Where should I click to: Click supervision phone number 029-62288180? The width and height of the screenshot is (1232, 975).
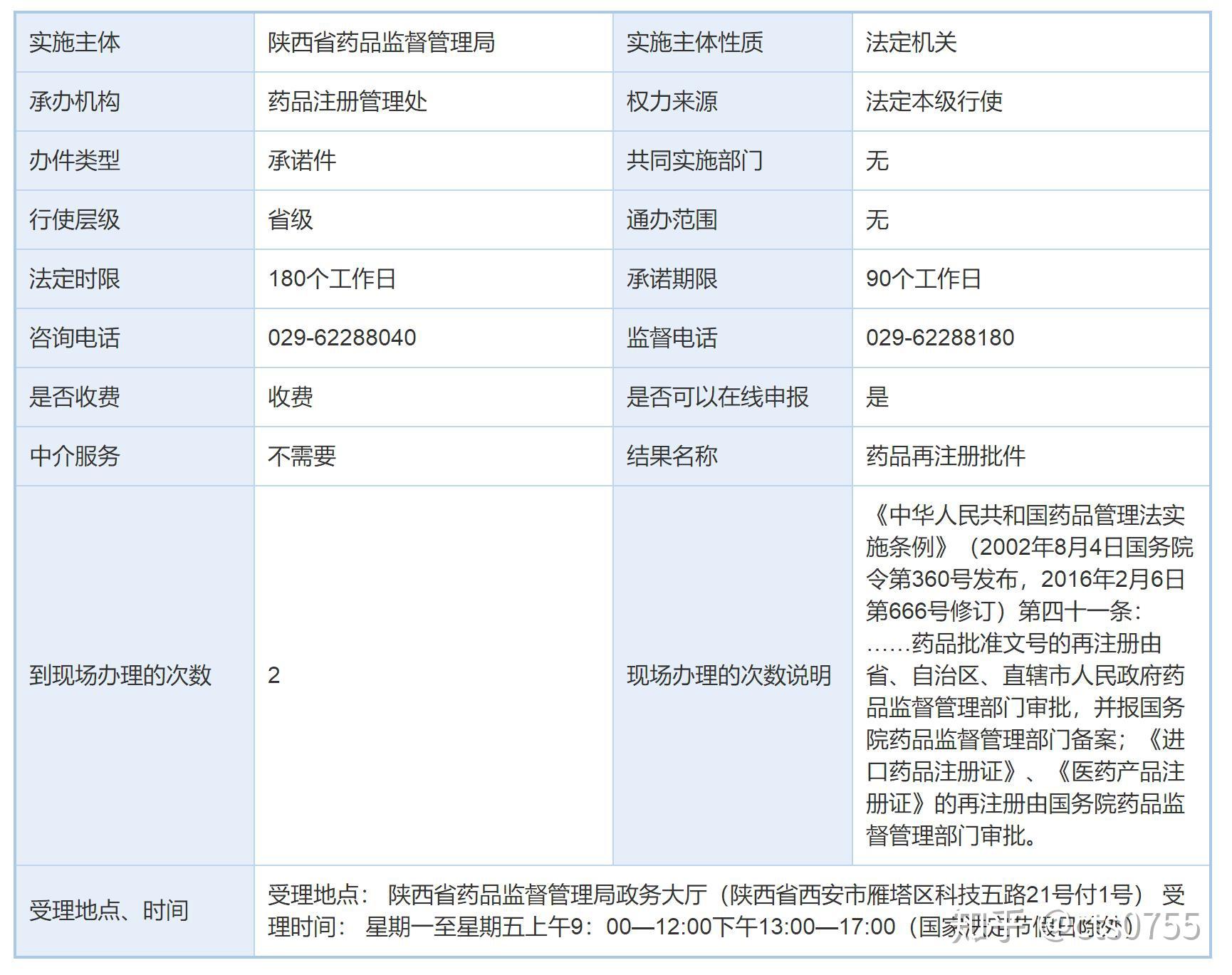[940, 338]
